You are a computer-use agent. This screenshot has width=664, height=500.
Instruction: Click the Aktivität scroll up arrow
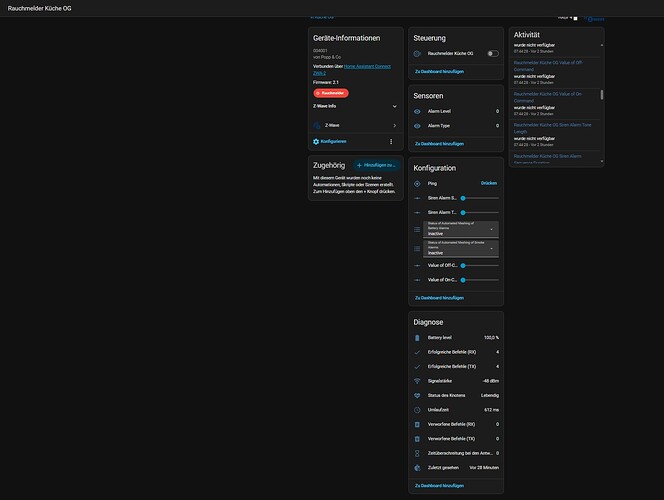[602, 45]
